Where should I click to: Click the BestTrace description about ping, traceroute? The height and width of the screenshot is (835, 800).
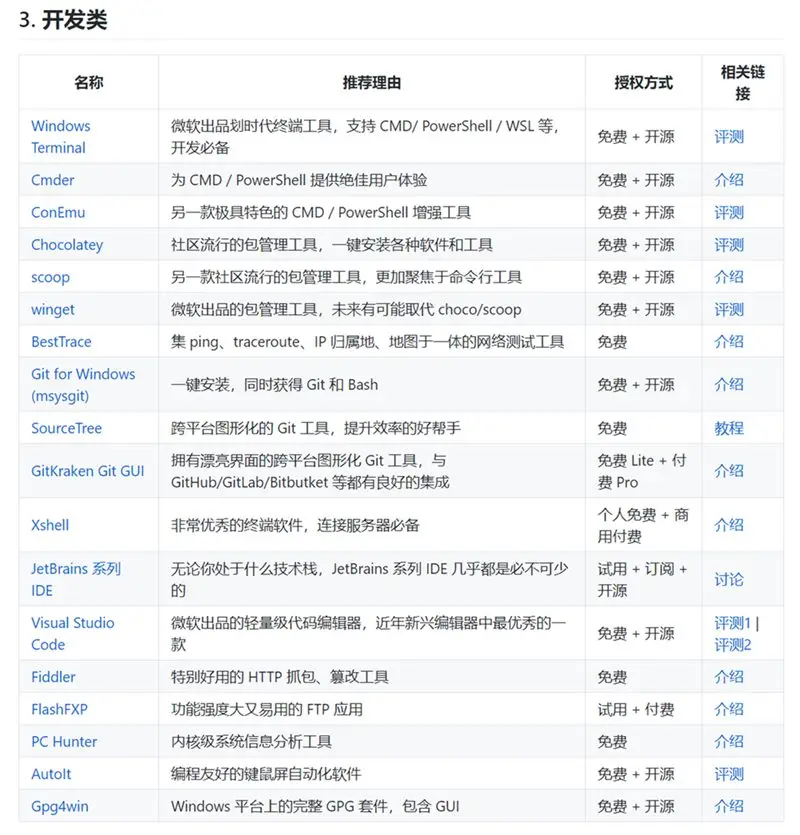(x=367, y=342)
